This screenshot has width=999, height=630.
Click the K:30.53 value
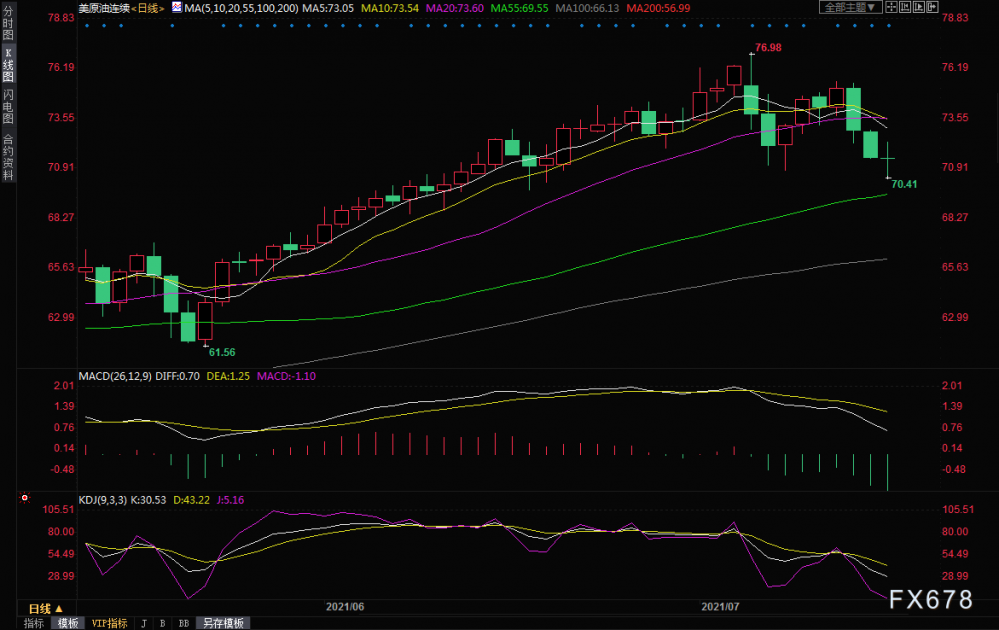148,500
